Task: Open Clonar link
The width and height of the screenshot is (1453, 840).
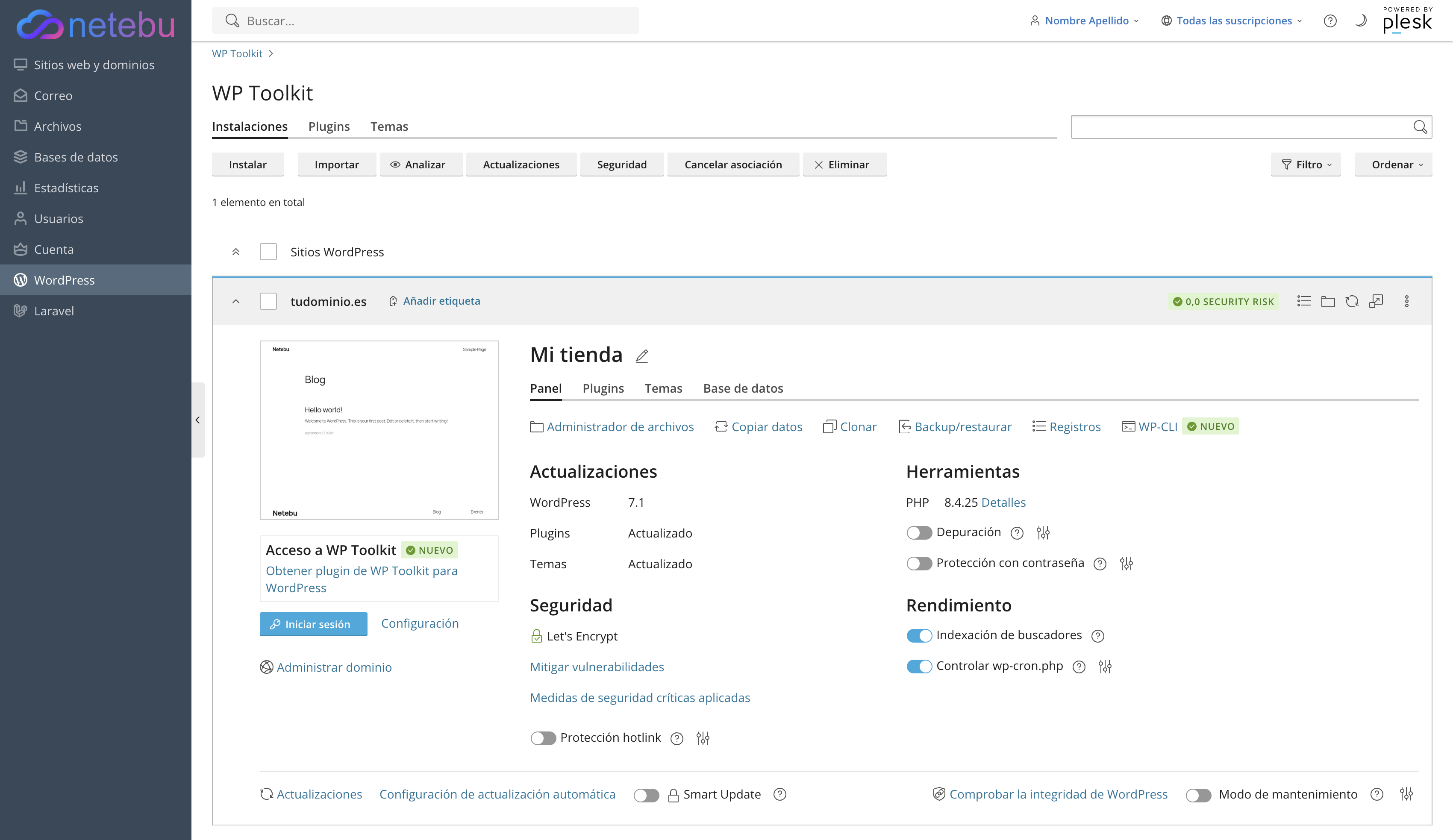Action: (x=849, y=427)
